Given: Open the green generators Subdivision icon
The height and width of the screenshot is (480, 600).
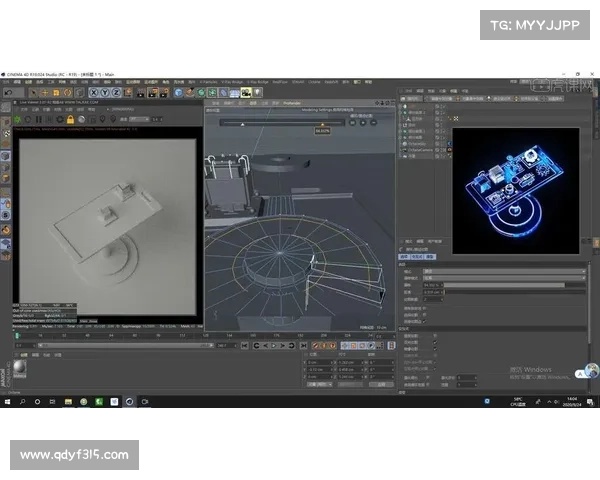Looking at the screenshot, I should tap(201, 93).
